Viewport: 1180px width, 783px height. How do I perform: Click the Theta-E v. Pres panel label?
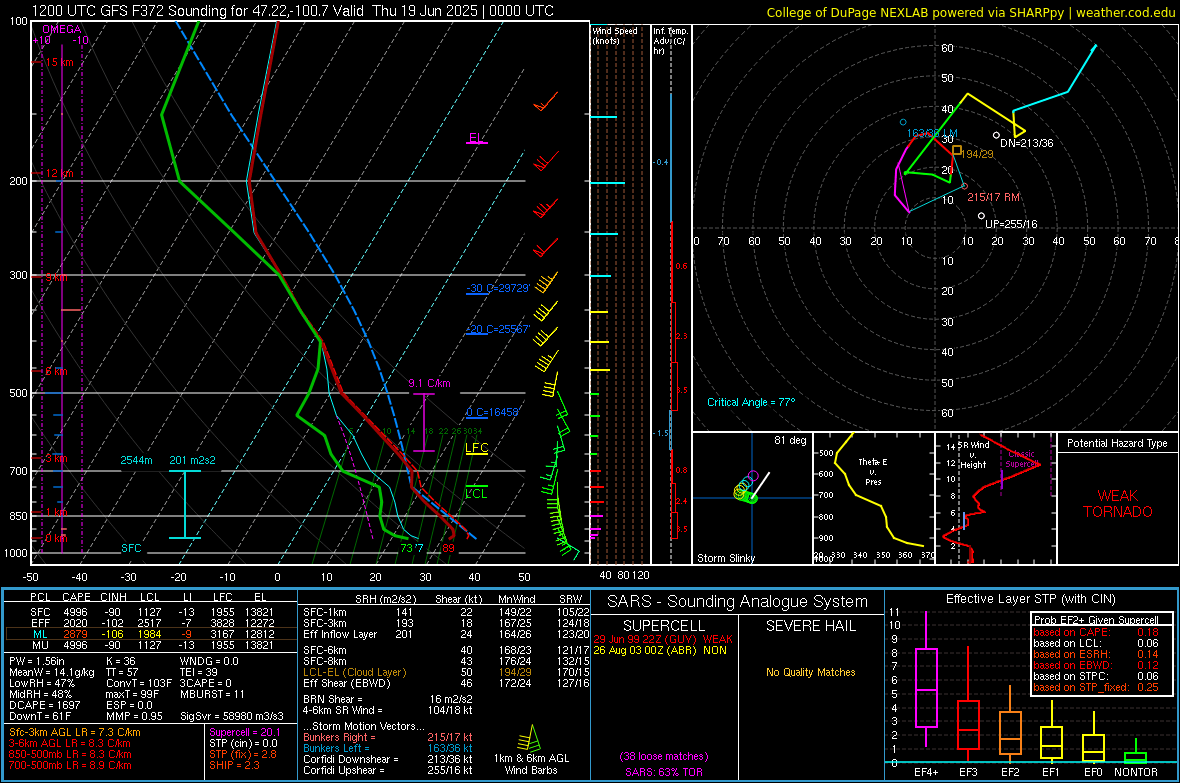873,471
